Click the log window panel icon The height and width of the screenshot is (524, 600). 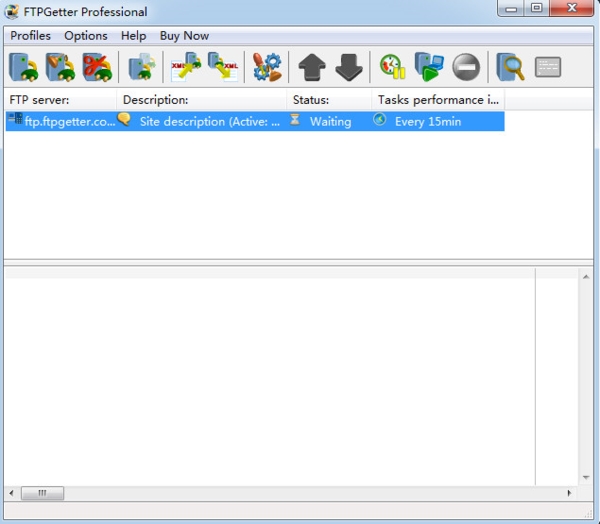point(548,67)
